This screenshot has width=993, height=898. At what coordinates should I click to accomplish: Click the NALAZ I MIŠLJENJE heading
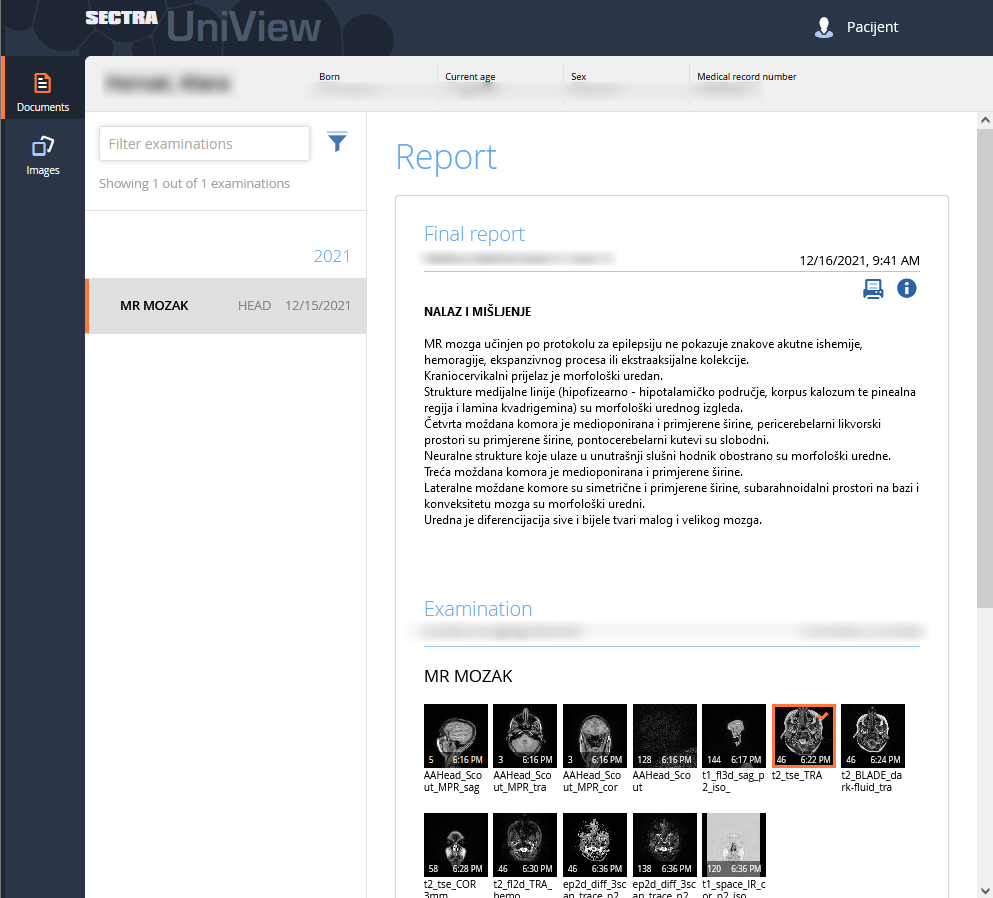(478, 312)
